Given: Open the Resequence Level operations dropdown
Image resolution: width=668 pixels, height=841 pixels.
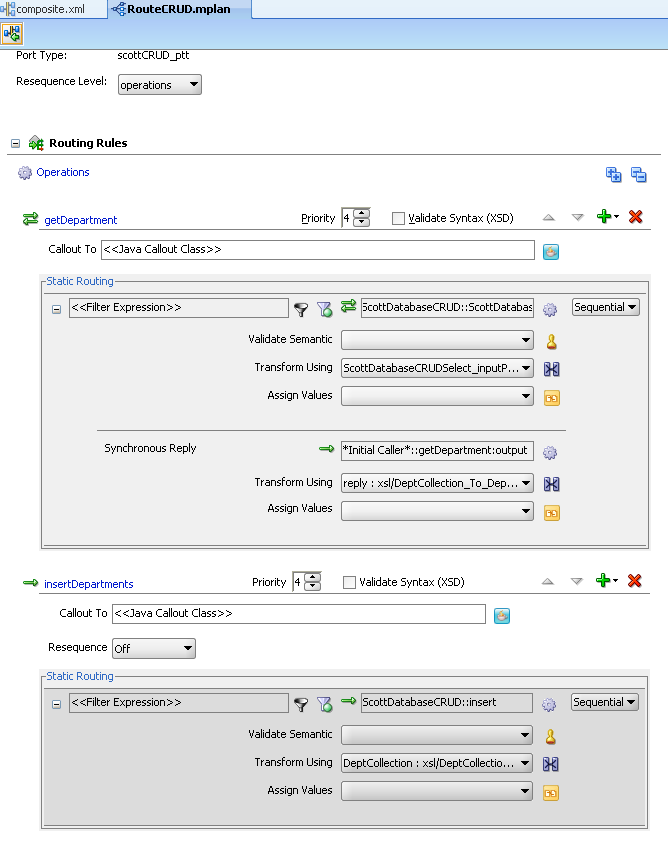Looking at the screenshot, I should [x=192, y=84].
